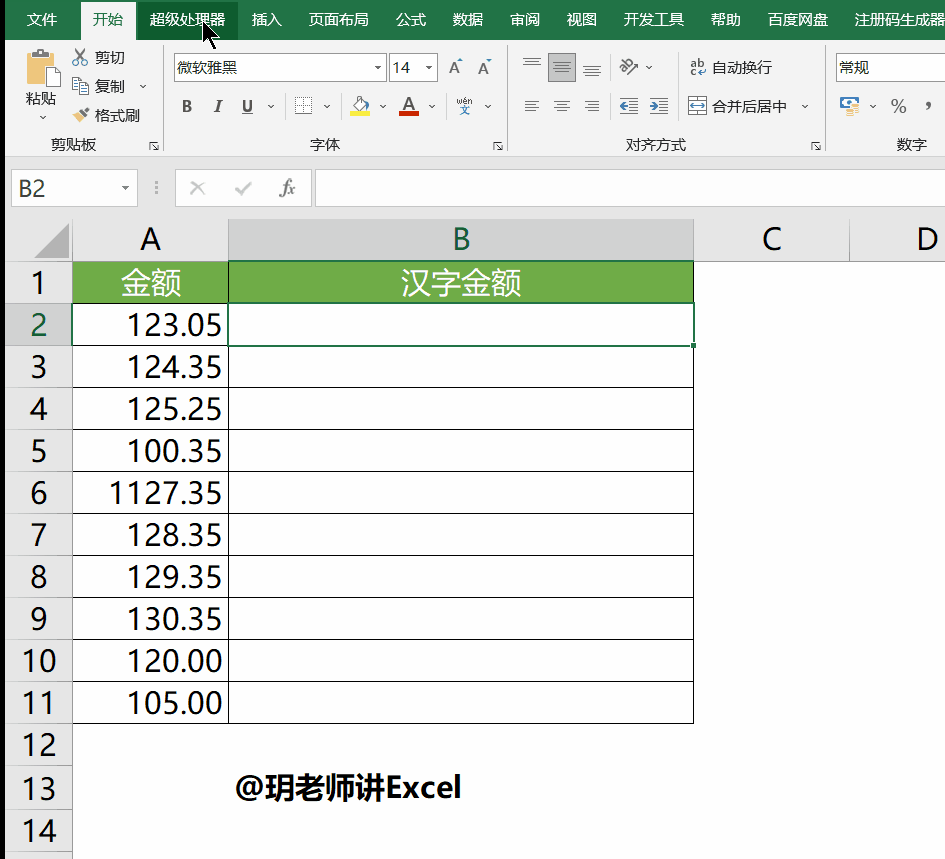Open Name Box dropdown arrow
945x859 pixels.
tap(125, 189)
